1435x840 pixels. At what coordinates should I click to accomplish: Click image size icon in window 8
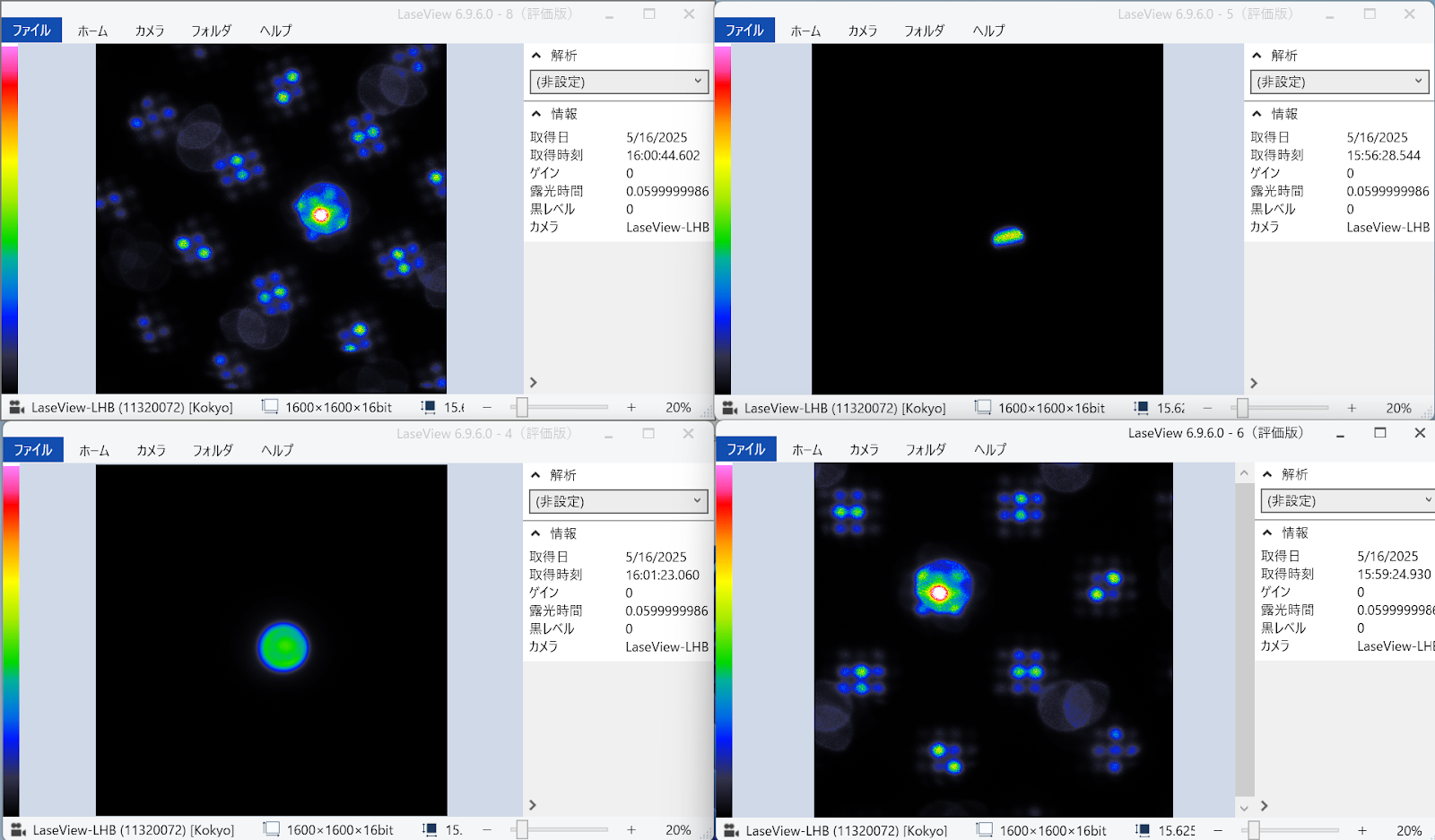270,407
